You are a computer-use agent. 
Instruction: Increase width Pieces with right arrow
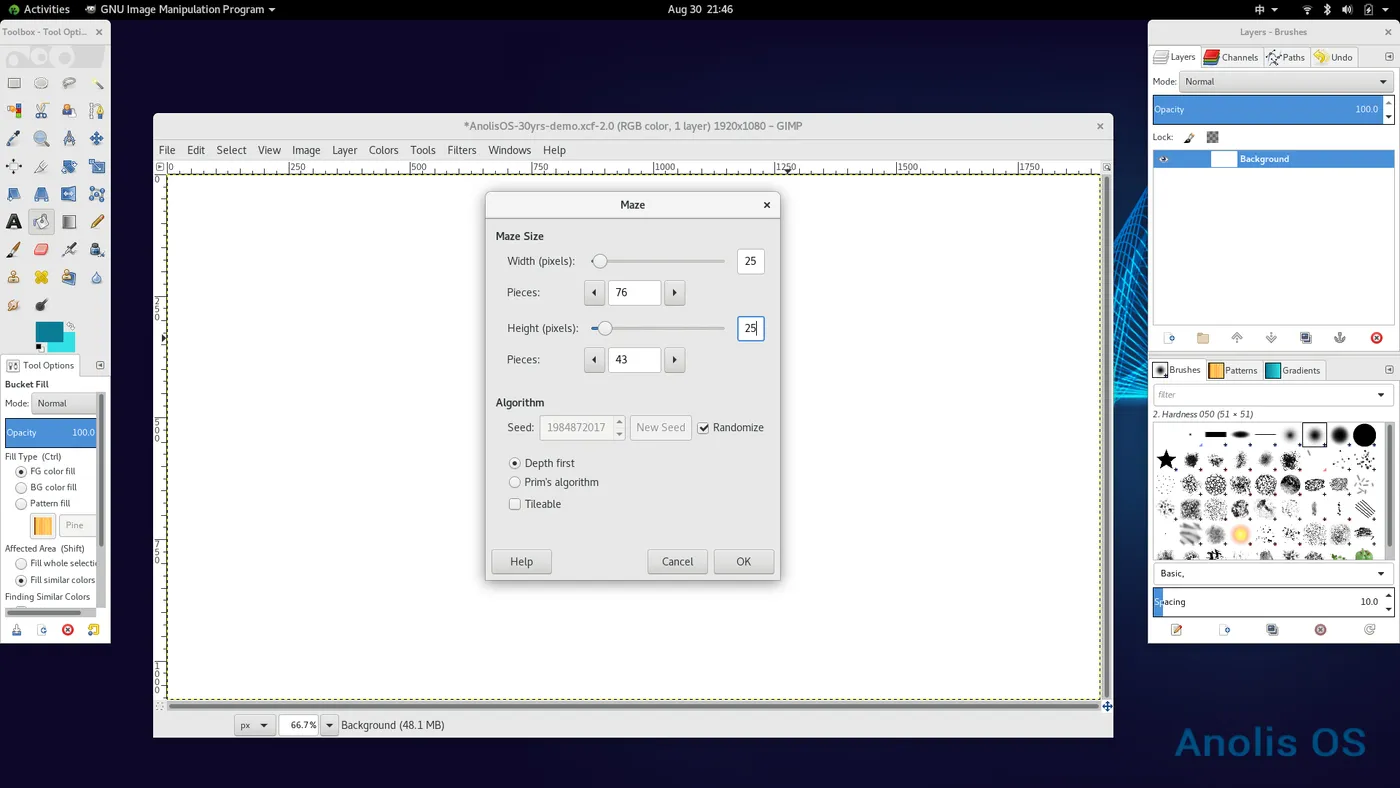[x=675, y=293]
